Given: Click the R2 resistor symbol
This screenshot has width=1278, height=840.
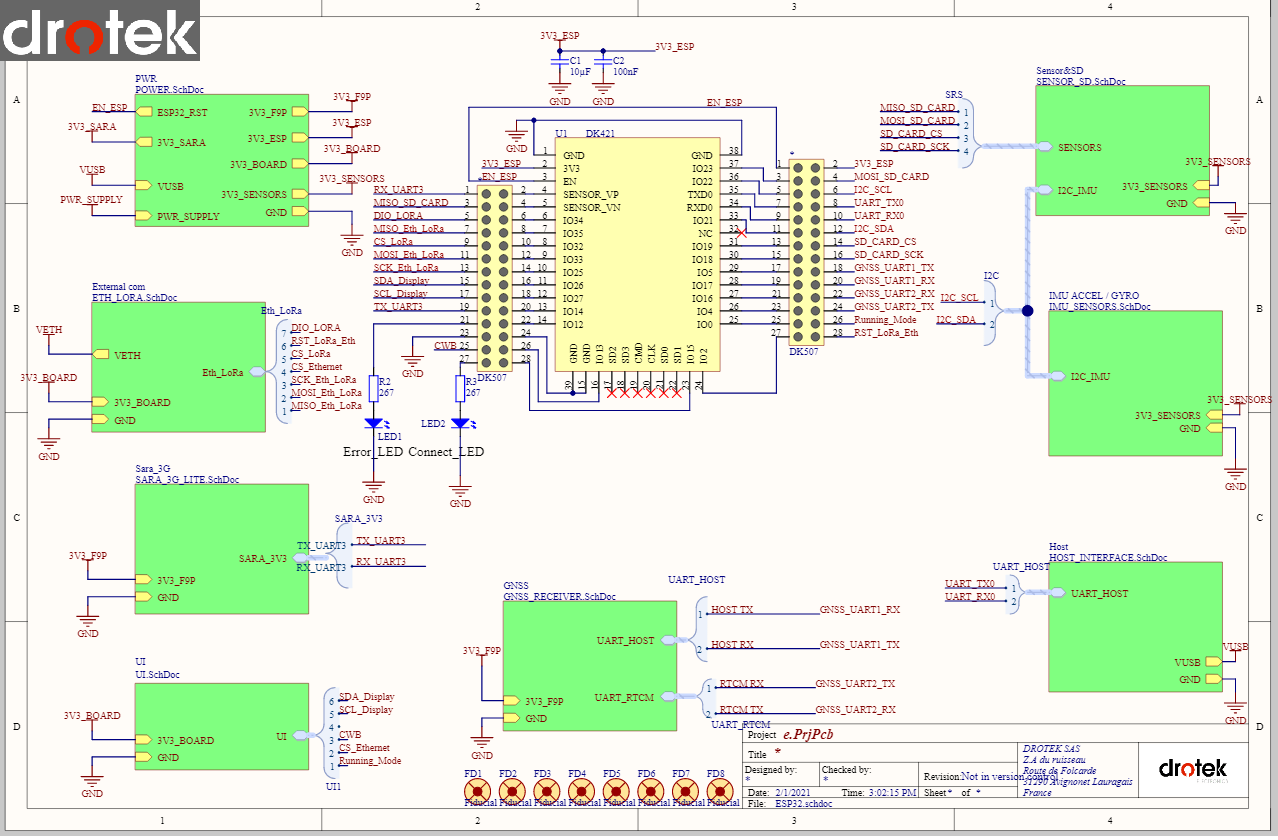Looking at the screenshot, I should pos(373,387).
